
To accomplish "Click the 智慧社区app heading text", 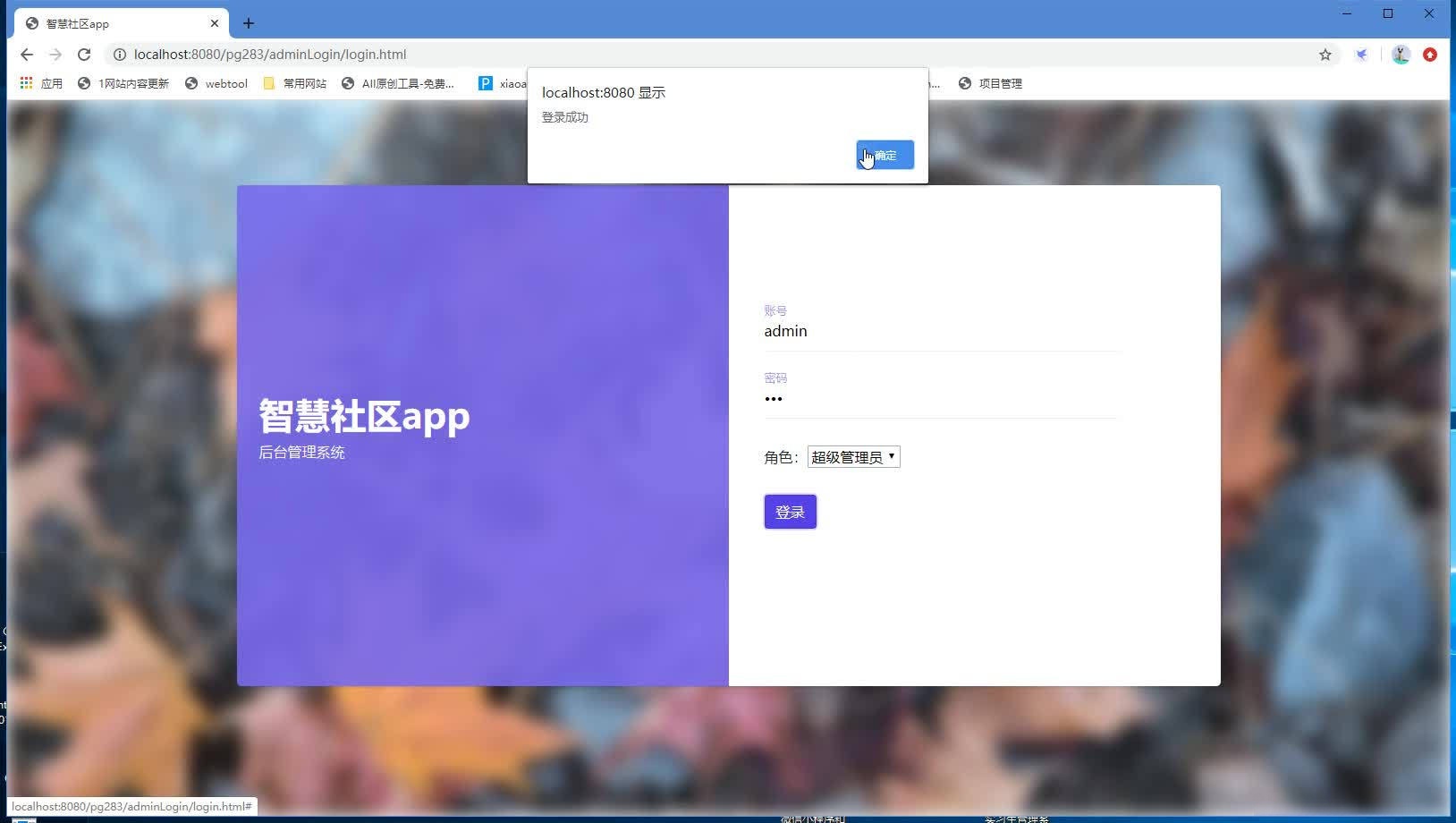I will [x=364, y=416].
